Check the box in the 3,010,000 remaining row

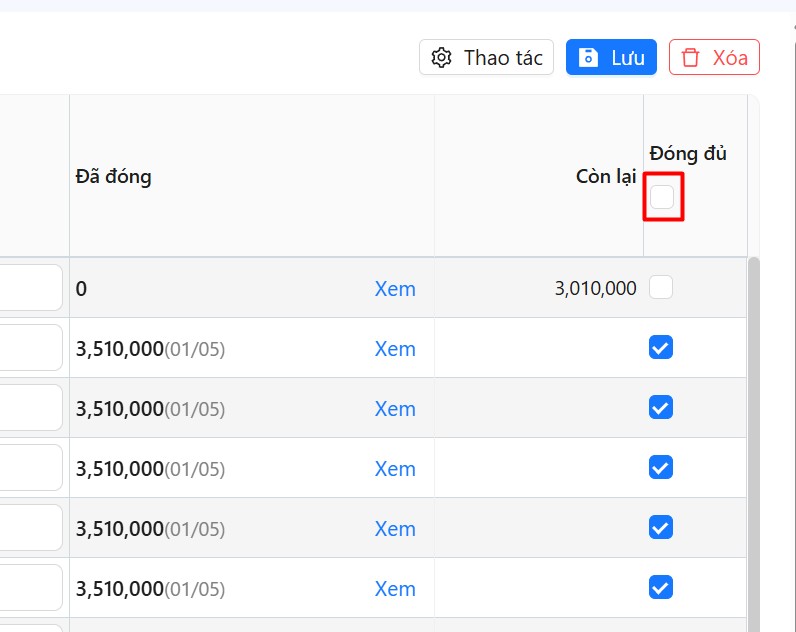[x=661, y=288]
